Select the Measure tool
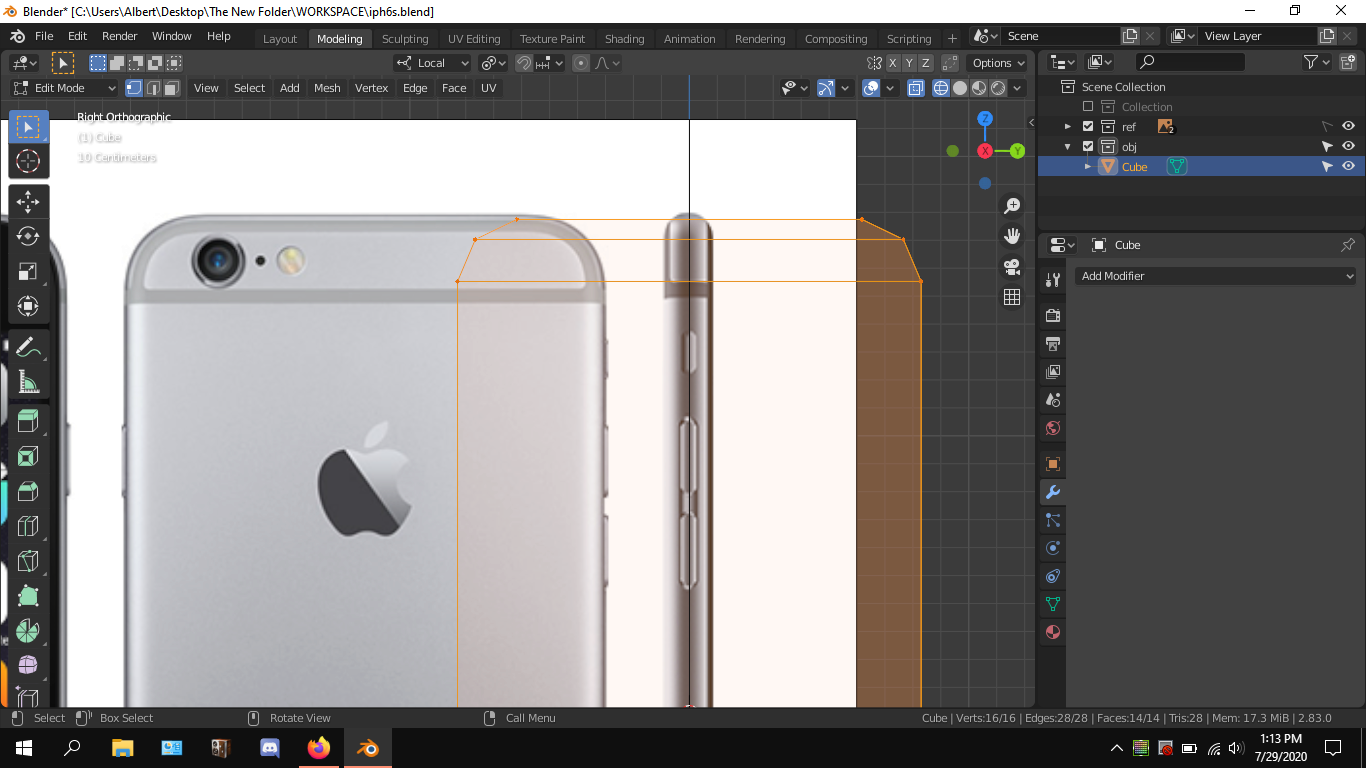Screen dimensions: 1366x768 (x=28, y=382)
